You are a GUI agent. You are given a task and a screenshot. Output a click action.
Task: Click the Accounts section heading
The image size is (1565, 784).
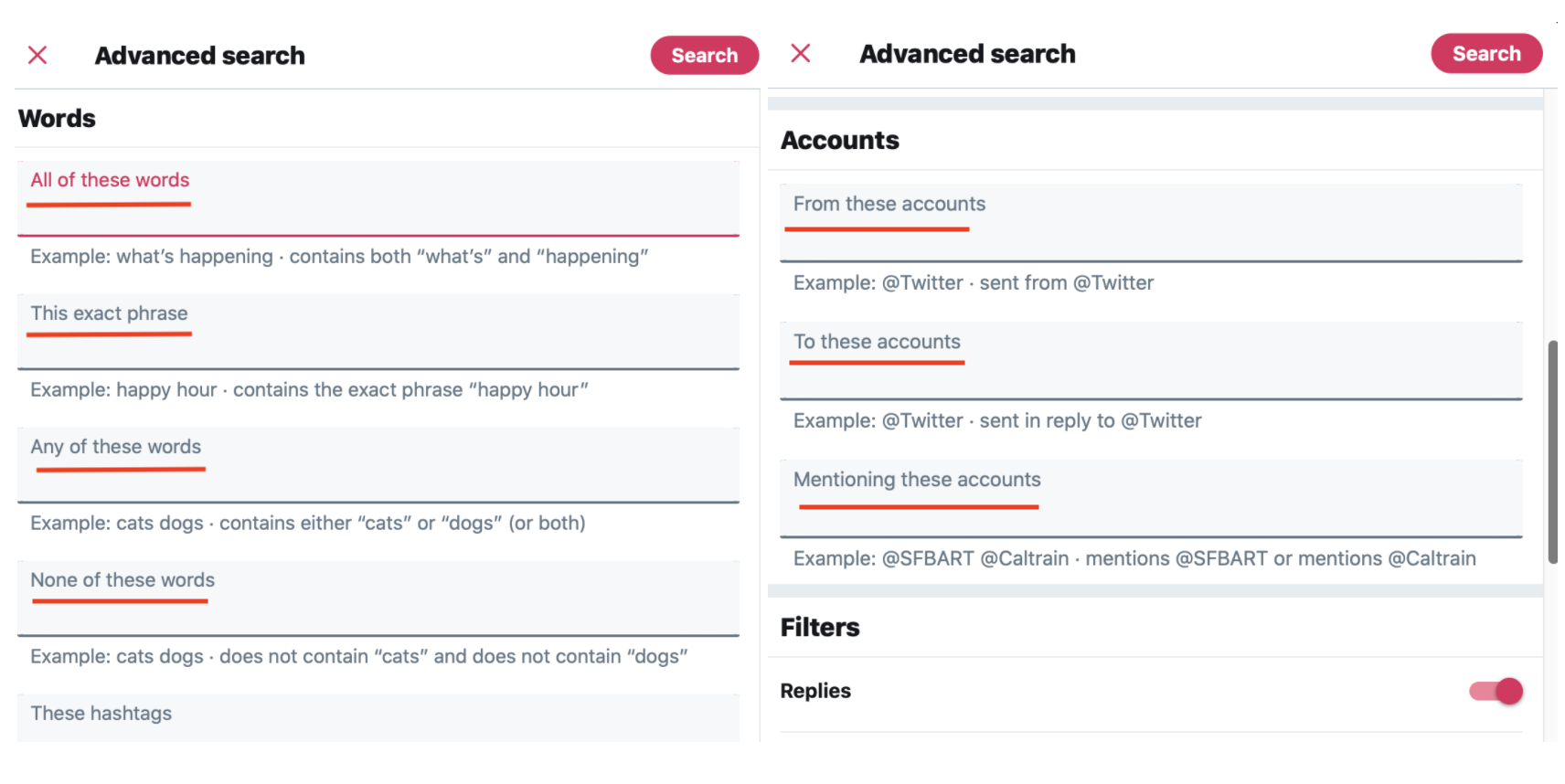click(839, 141)
